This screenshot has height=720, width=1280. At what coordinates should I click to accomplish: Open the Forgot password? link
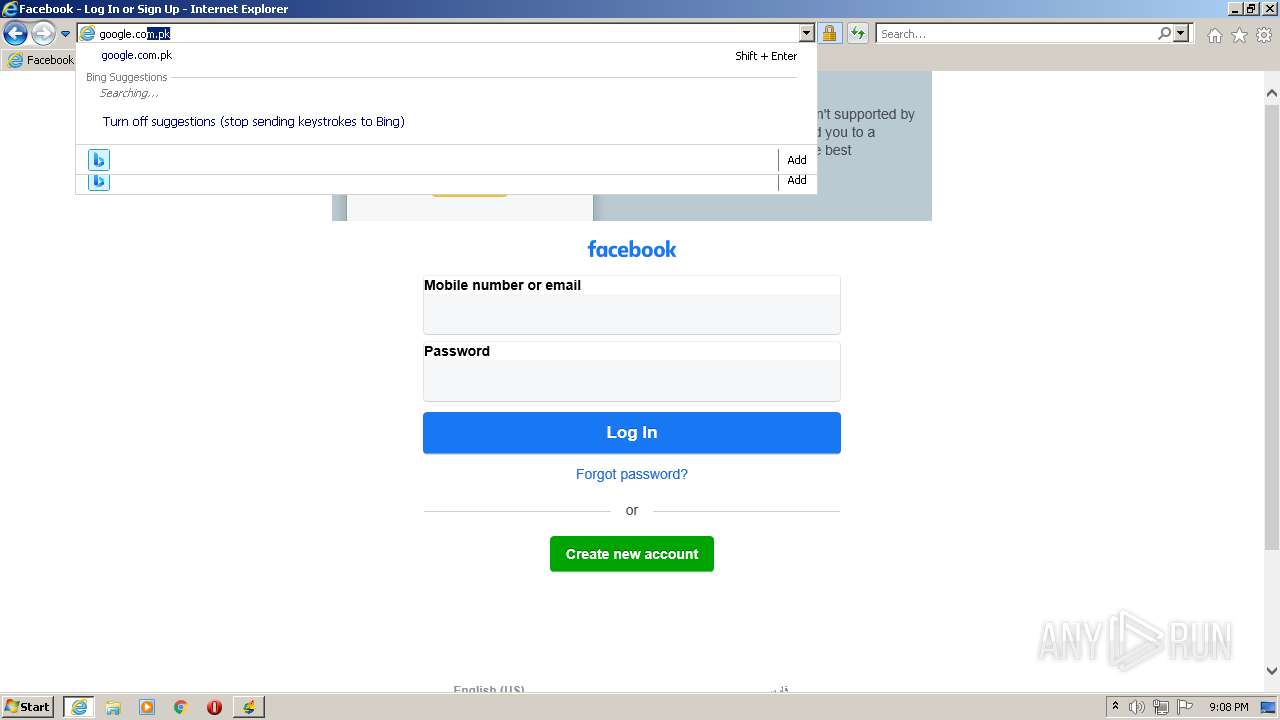click(x=632, y=474)
